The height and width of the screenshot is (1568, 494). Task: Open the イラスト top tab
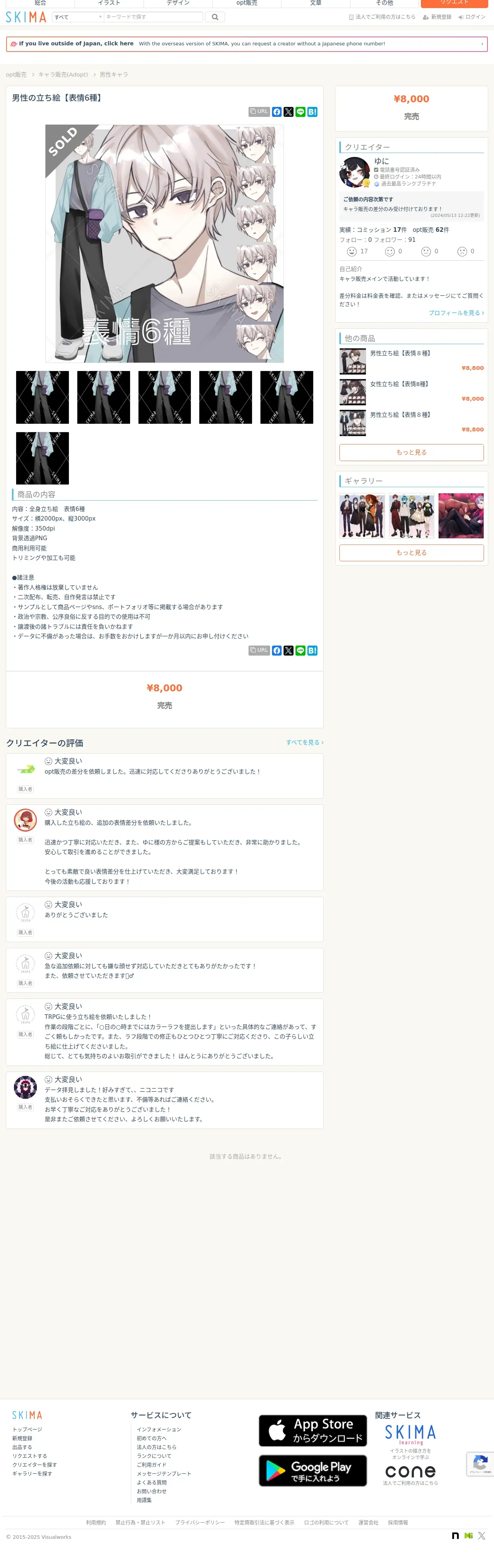109,3
